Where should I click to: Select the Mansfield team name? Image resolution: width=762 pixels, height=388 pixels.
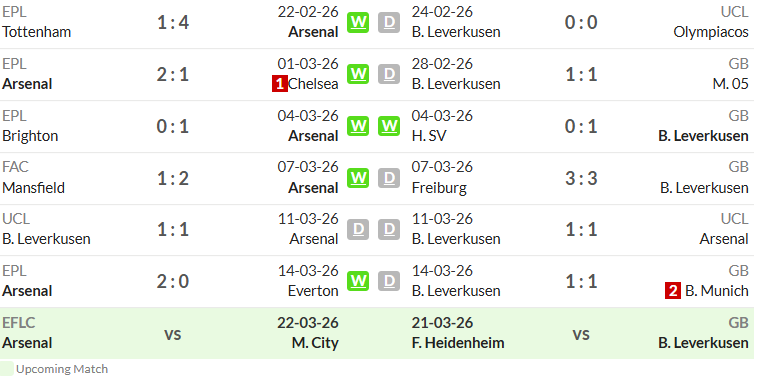pyautogui.click(x=34, y=188)
